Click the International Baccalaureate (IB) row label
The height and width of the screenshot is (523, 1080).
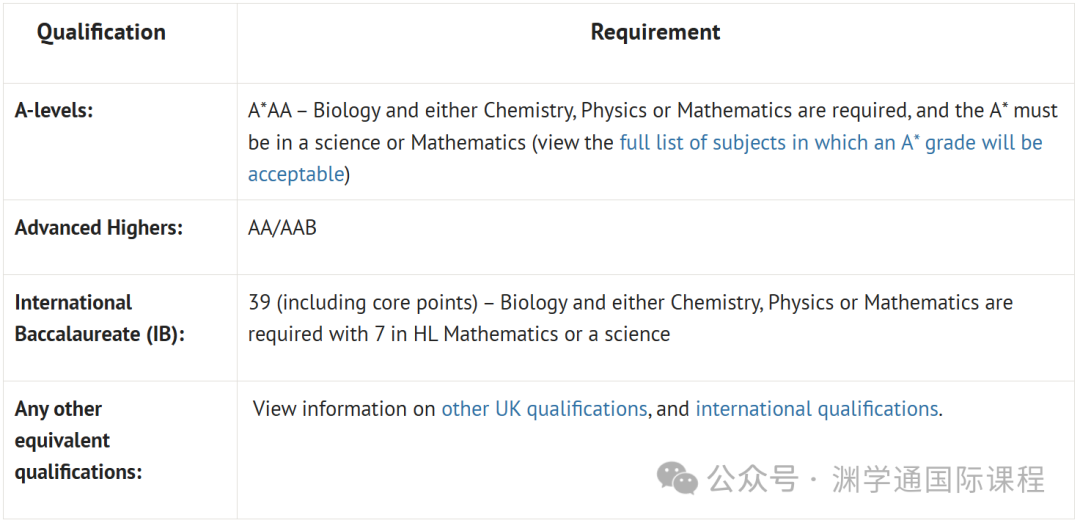coord(100,318)
